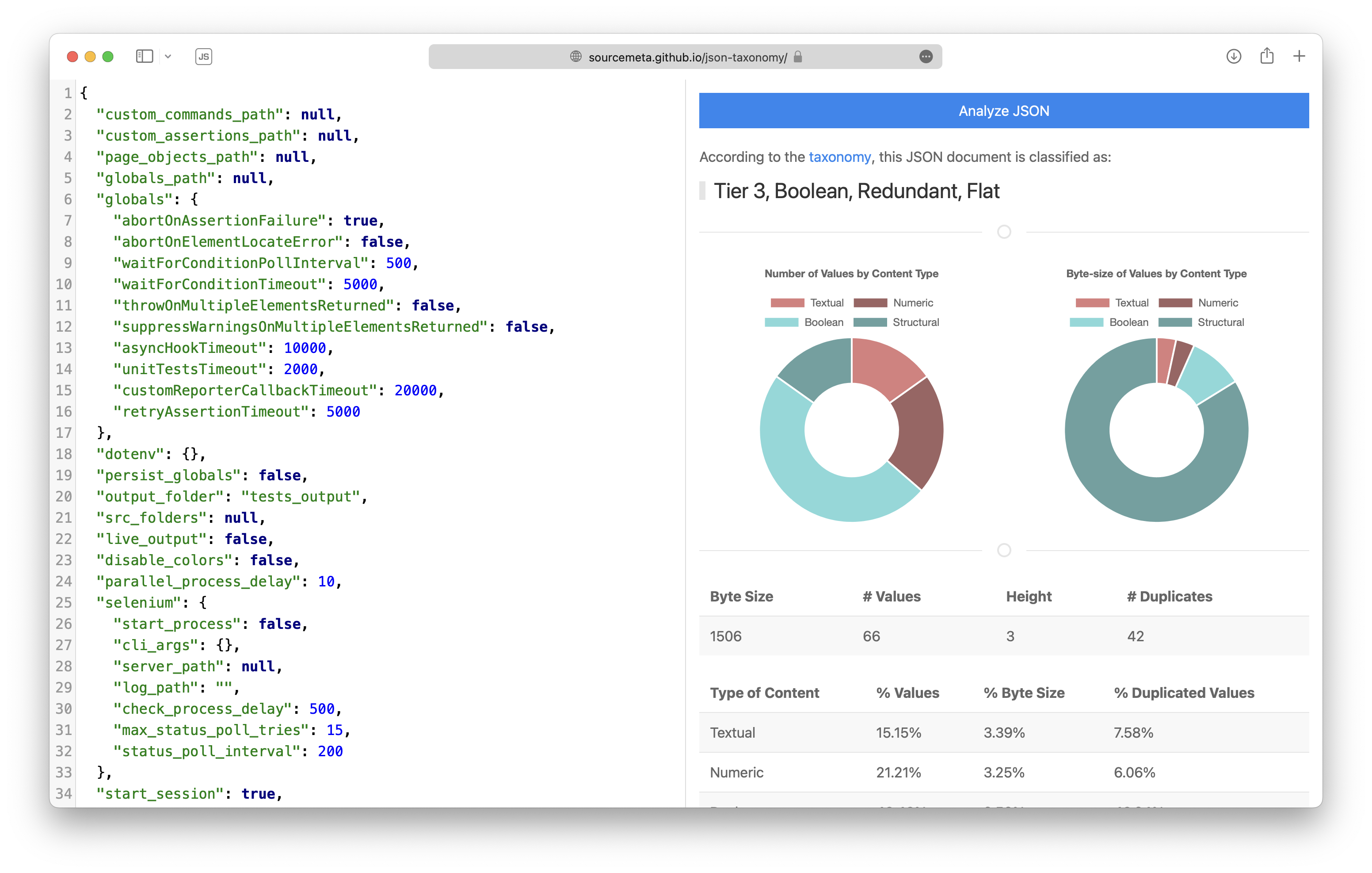This screenshot has height=873, width=1372.
Task: Click the circle divider above the charts
Action: (x=1004, y=232)
